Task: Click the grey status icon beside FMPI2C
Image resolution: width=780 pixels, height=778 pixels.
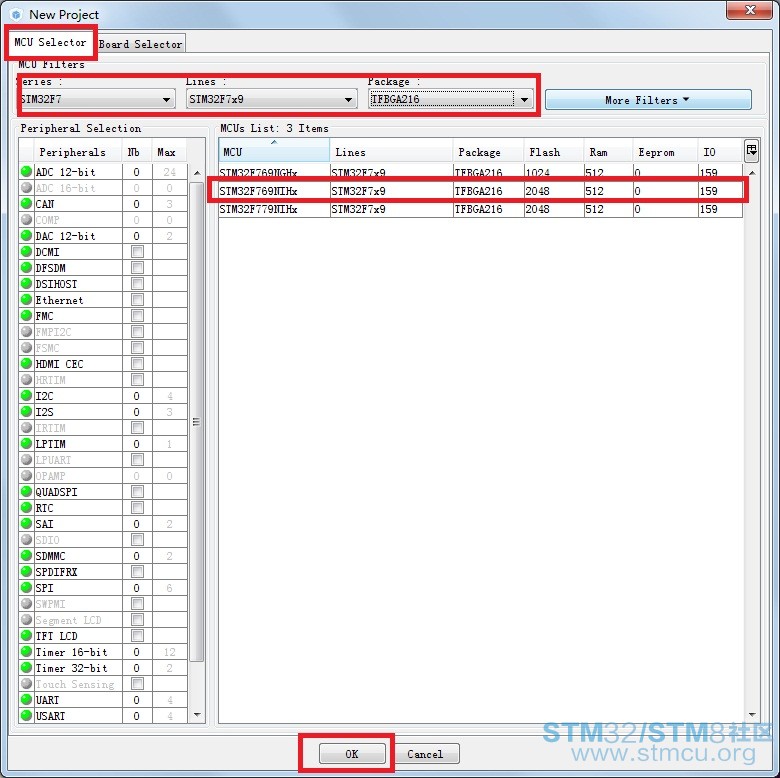Action: click(x=26, y=331)
